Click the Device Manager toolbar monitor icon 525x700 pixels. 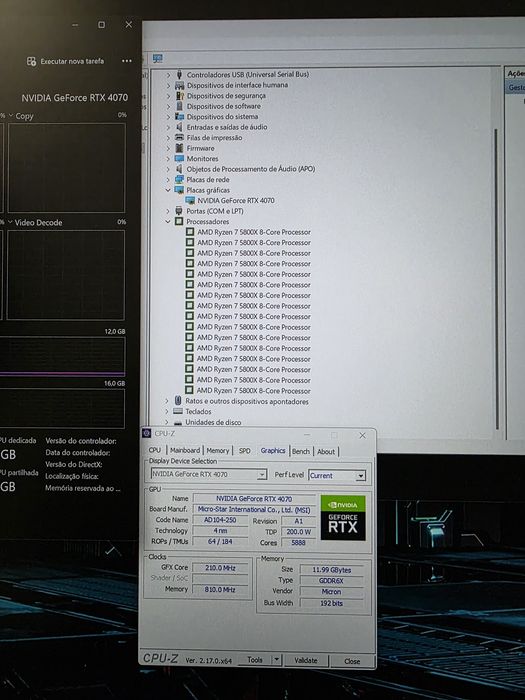(158, 58)
